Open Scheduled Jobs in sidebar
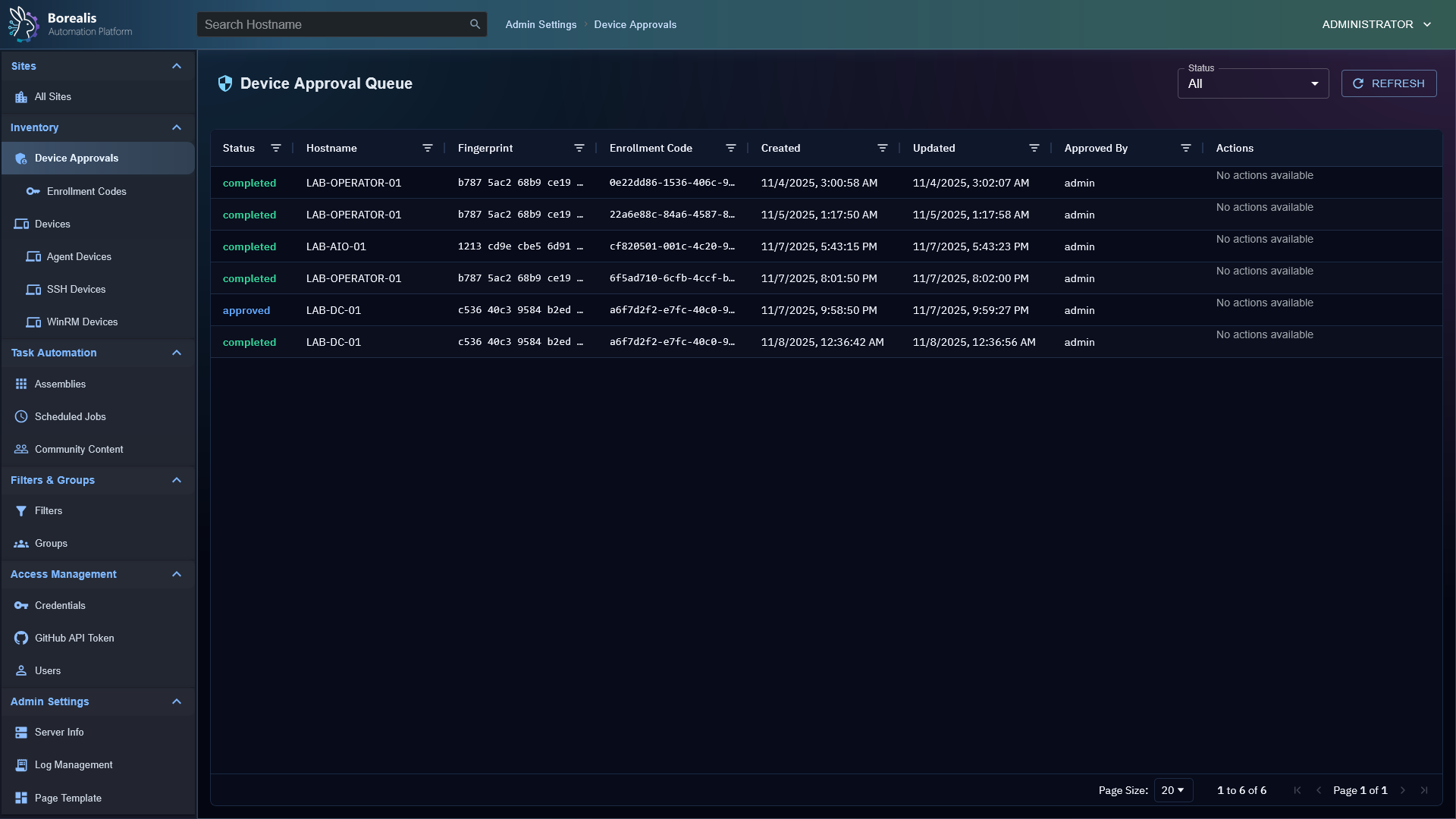 pos(70,416)
